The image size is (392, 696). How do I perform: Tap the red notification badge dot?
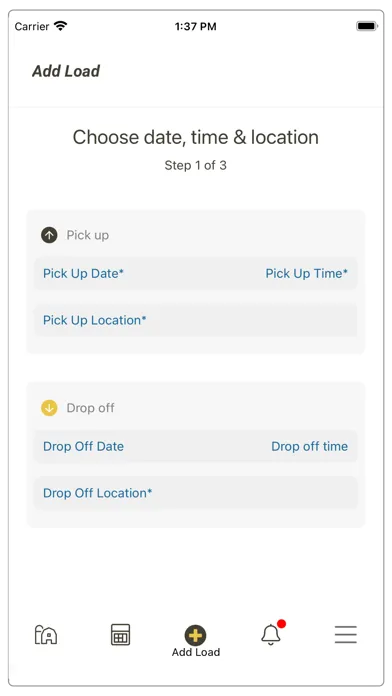[281, 624]
